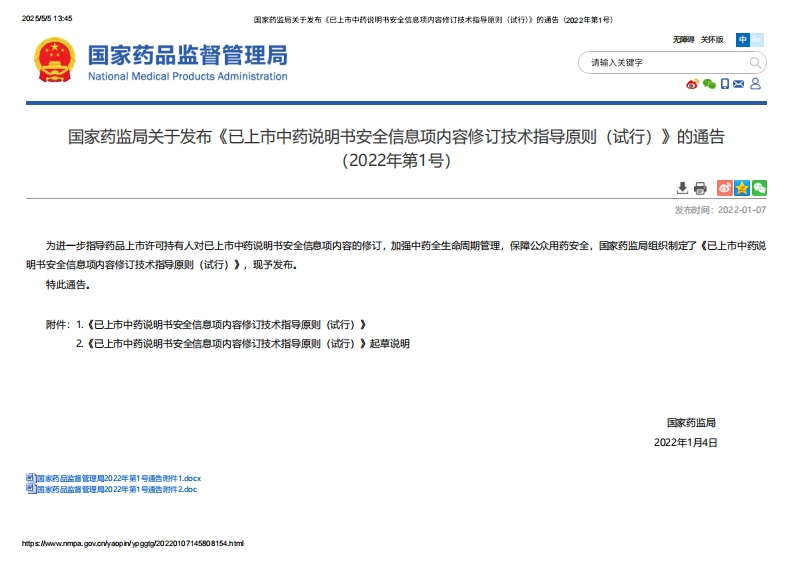Click the email envelope icon
Screen dimensions: 793x561
[x=739, y=84]
